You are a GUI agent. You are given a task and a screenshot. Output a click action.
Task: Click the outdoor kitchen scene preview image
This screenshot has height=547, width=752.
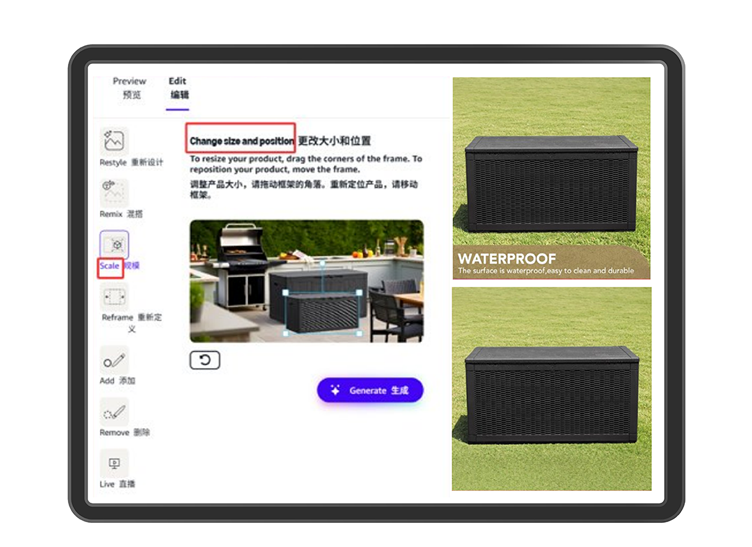pos(306,281)
